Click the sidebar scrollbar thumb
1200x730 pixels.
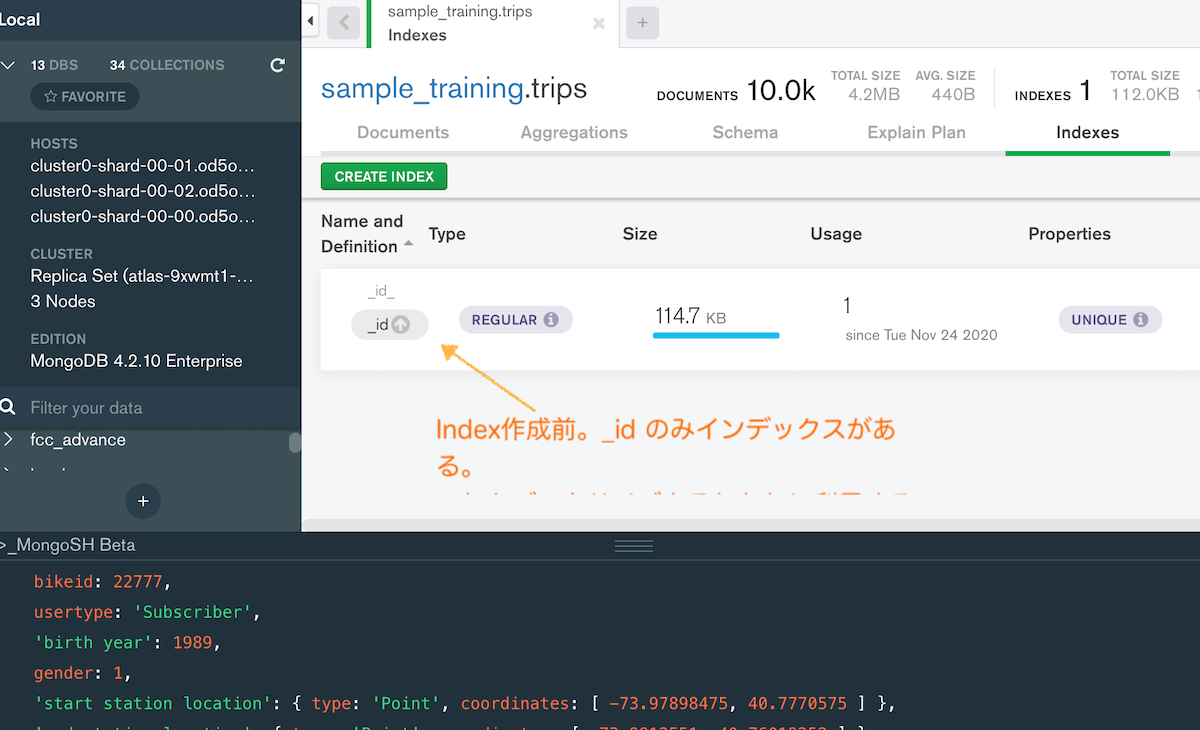(295, 443)
